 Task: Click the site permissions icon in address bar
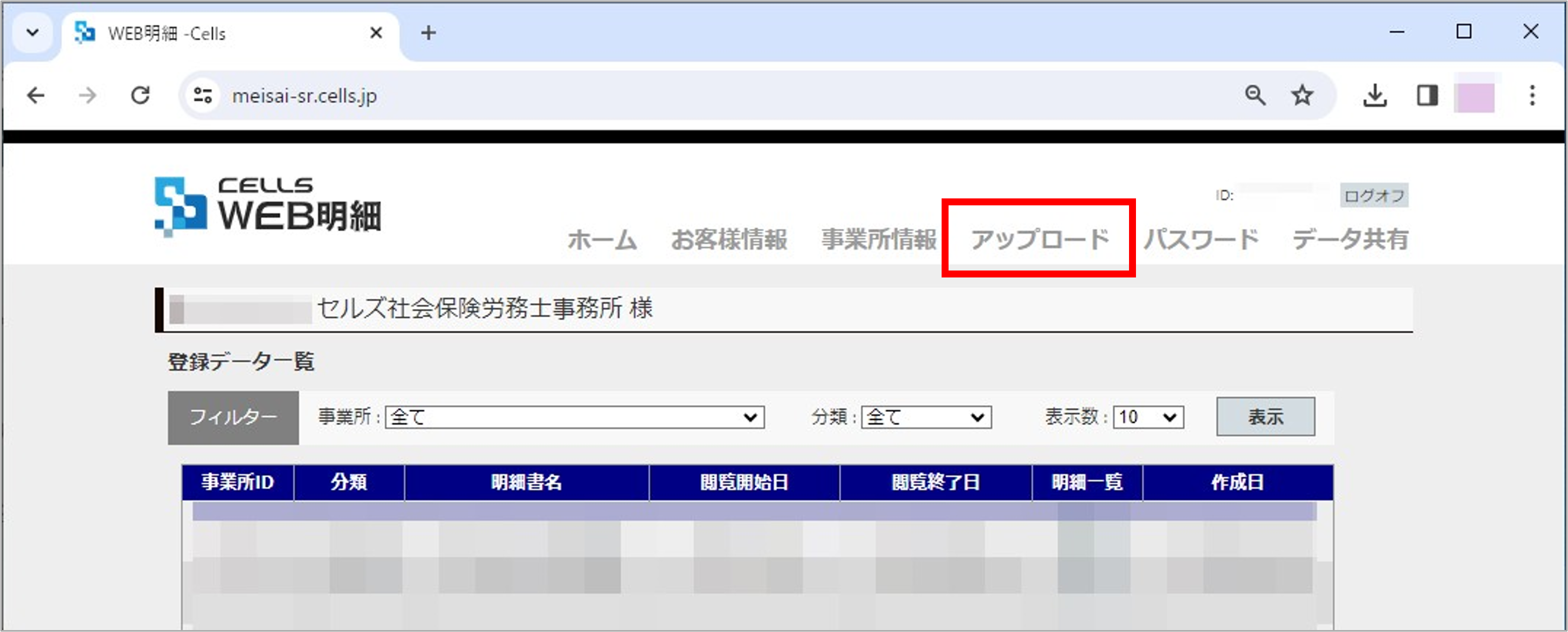pyautogui.click(x=201, y=95)
